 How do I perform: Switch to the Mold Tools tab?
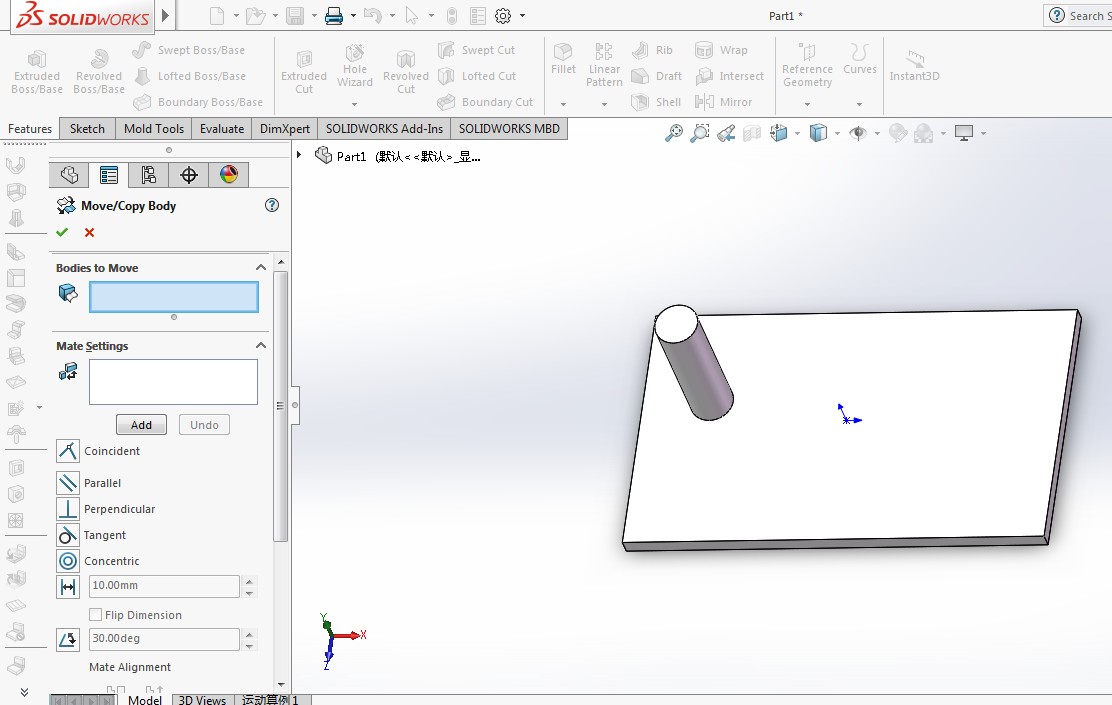pyautogui.click(x=154, y=128)
